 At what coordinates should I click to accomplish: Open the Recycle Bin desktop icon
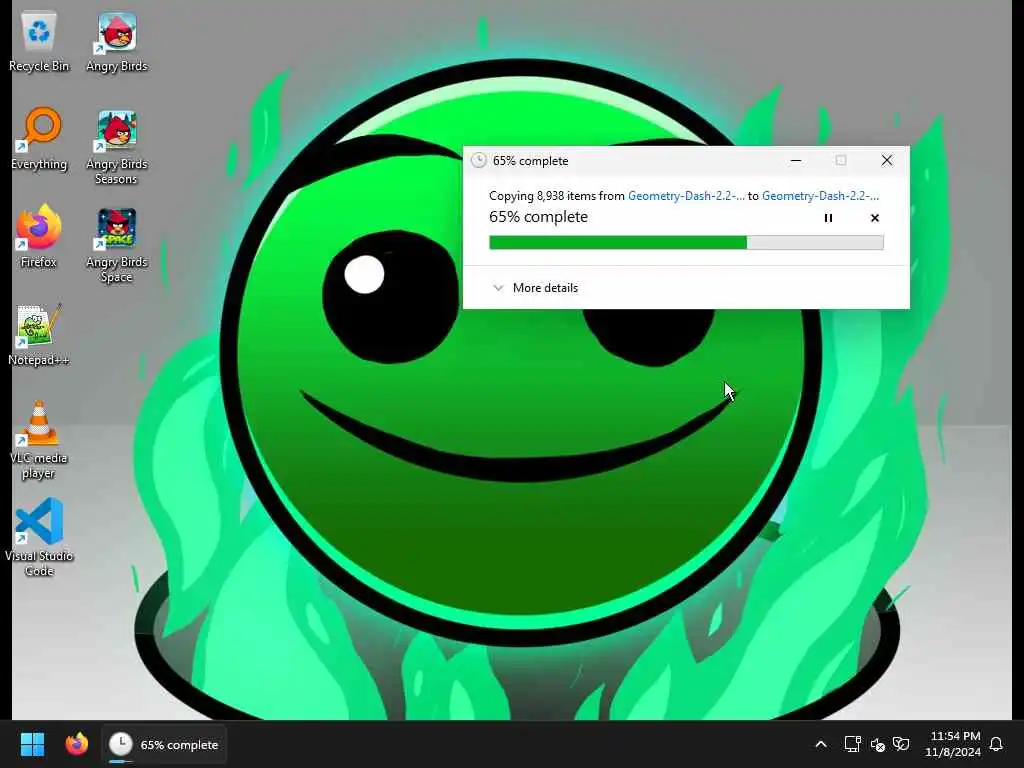[x=39, y=42]
